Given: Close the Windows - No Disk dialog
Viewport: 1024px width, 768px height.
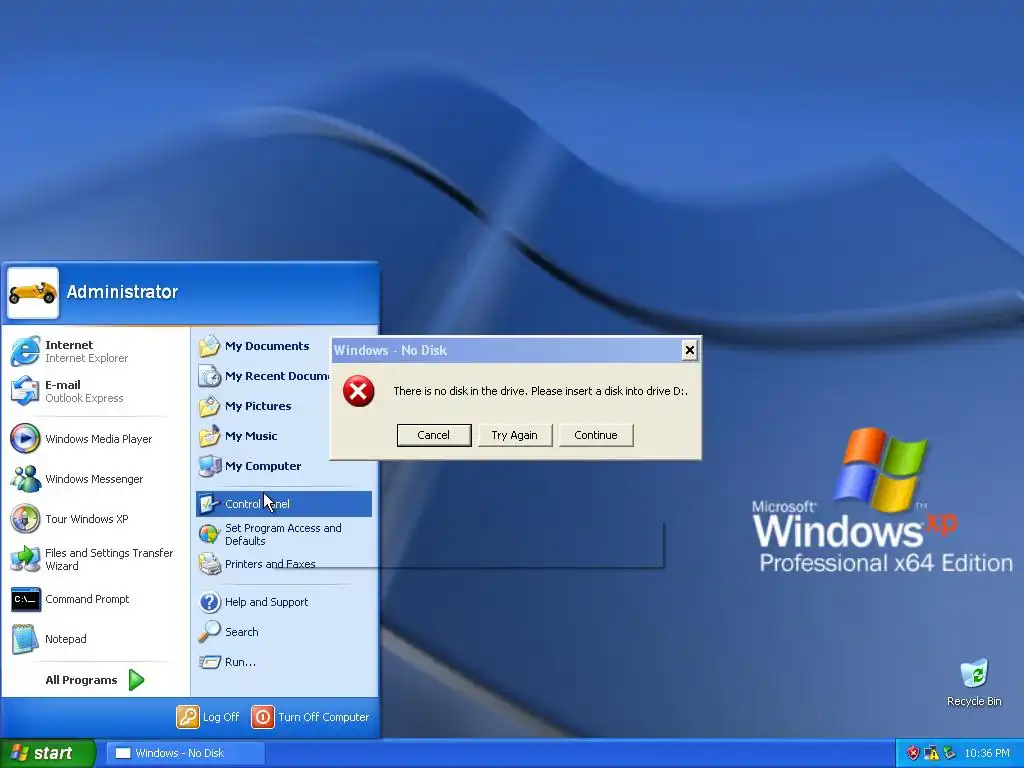Looking at the screenshot, I should pyautogui.click(x=689, y=350).
